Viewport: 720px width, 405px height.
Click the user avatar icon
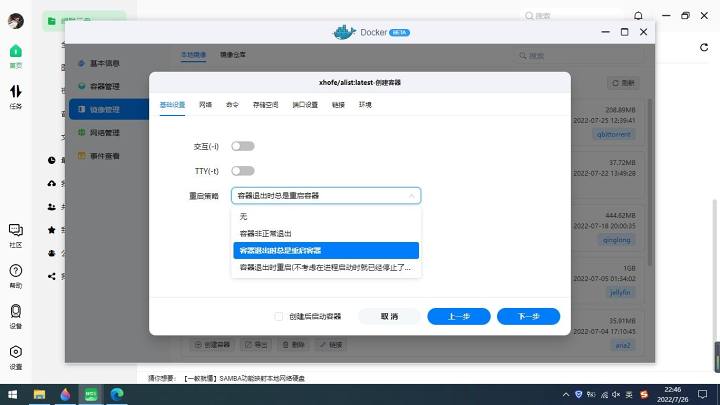click(16, 21)
